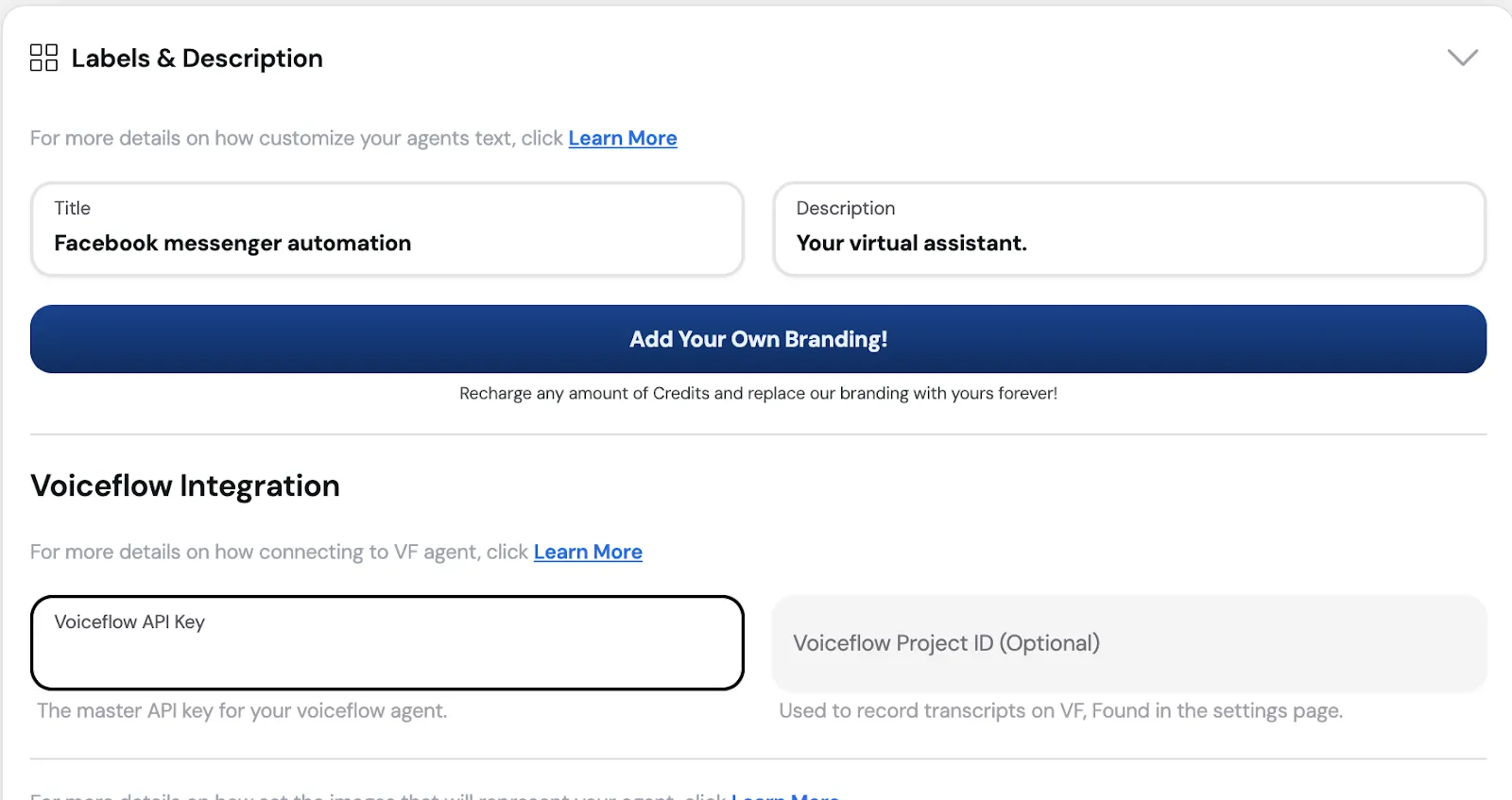Click the master API key helper text
Image resolution: width=1512 pixels, height=800 pixels.
coord(242,710)
